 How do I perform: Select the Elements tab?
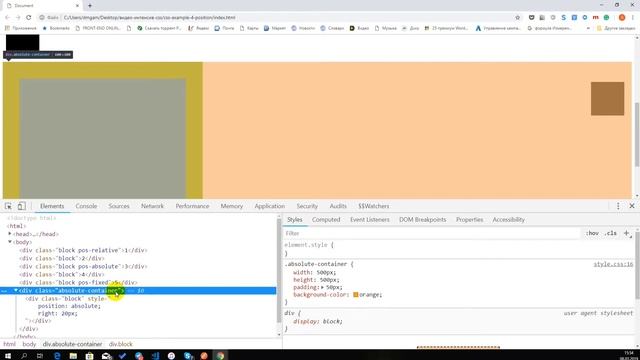pyautogui.click(x=52, y=206)
